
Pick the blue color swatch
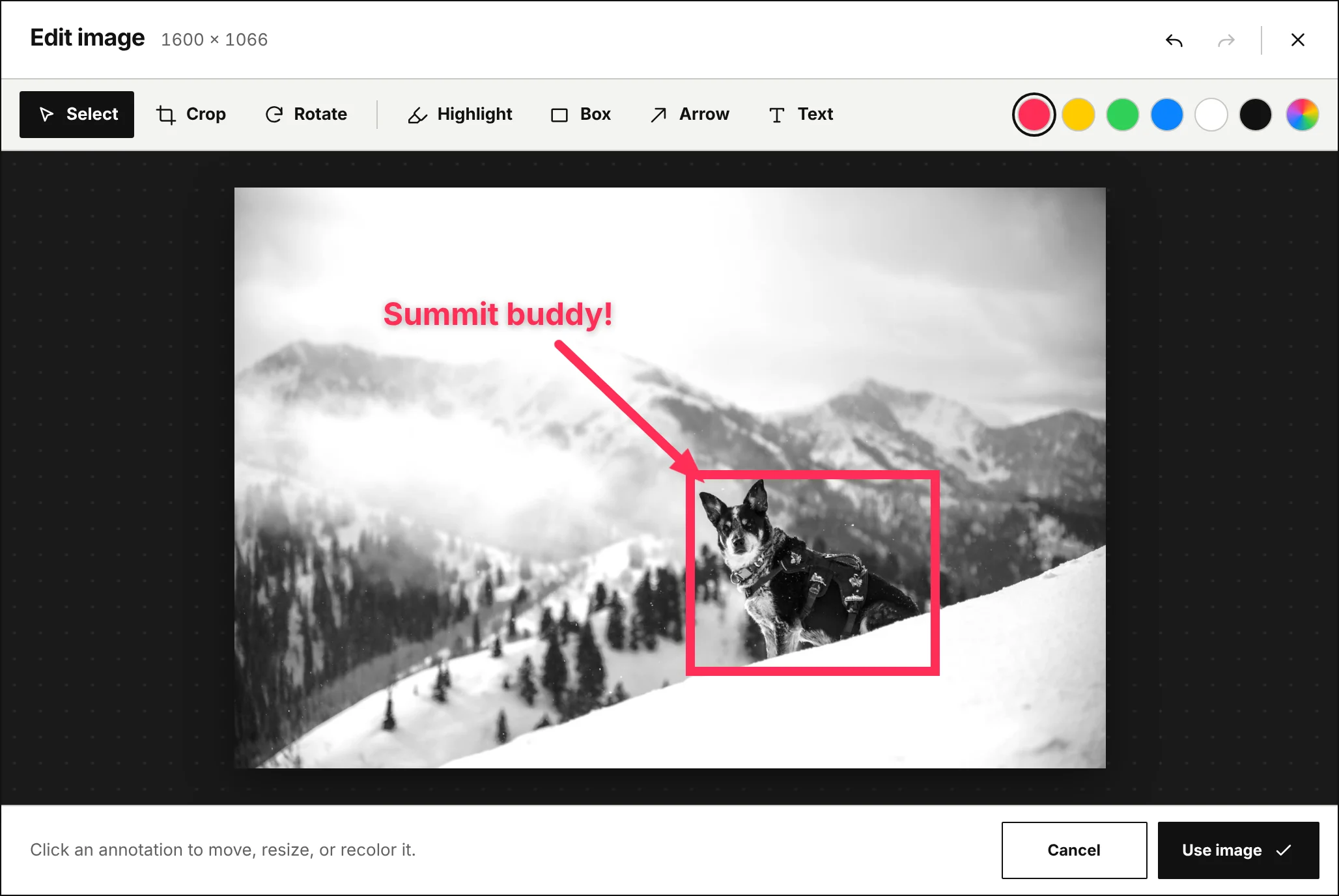tap(1167, 115)
